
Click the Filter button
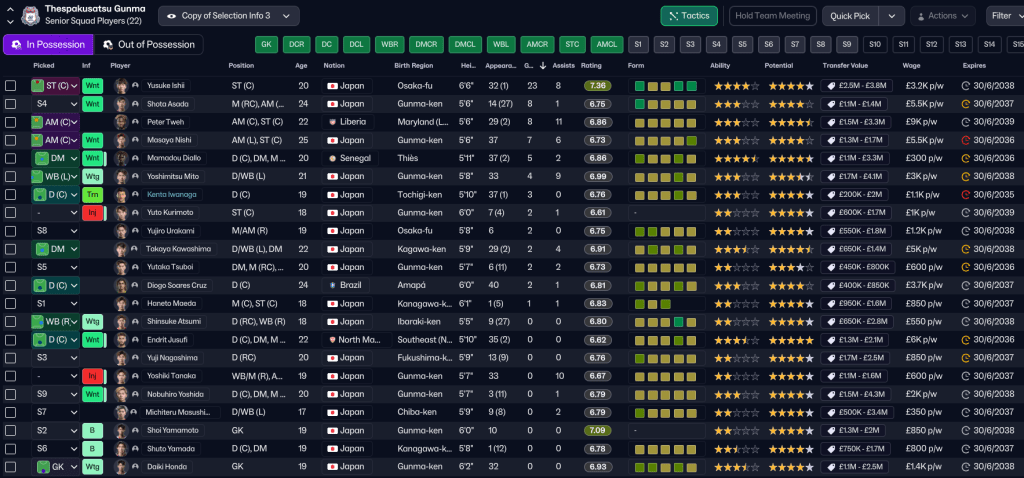click(1003, 16)
